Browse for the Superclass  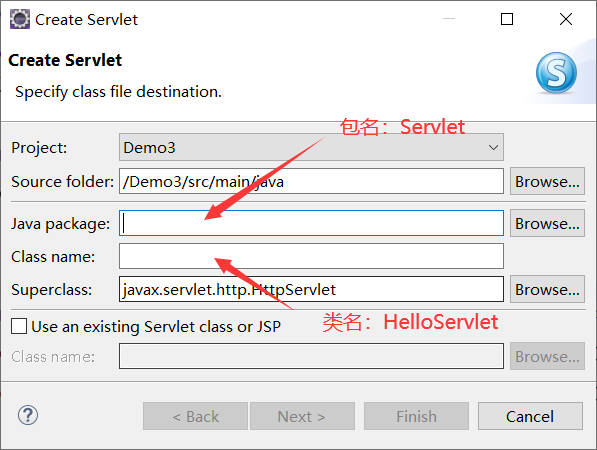(547, 289)
